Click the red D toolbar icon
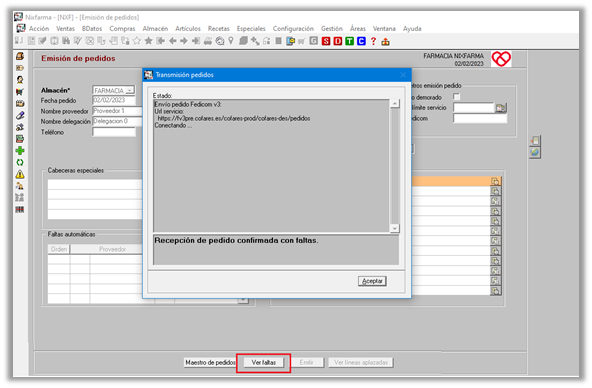This screenshot has width=592, height=388. (x=338, y=41)
